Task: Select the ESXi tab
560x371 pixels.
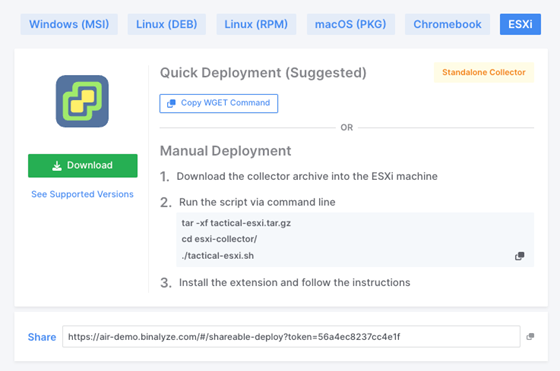Action: coord(520,24)
